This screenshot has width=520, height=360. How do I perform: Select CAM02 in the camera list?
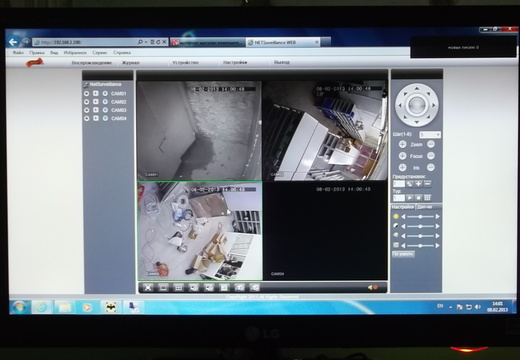click(119, 102)
